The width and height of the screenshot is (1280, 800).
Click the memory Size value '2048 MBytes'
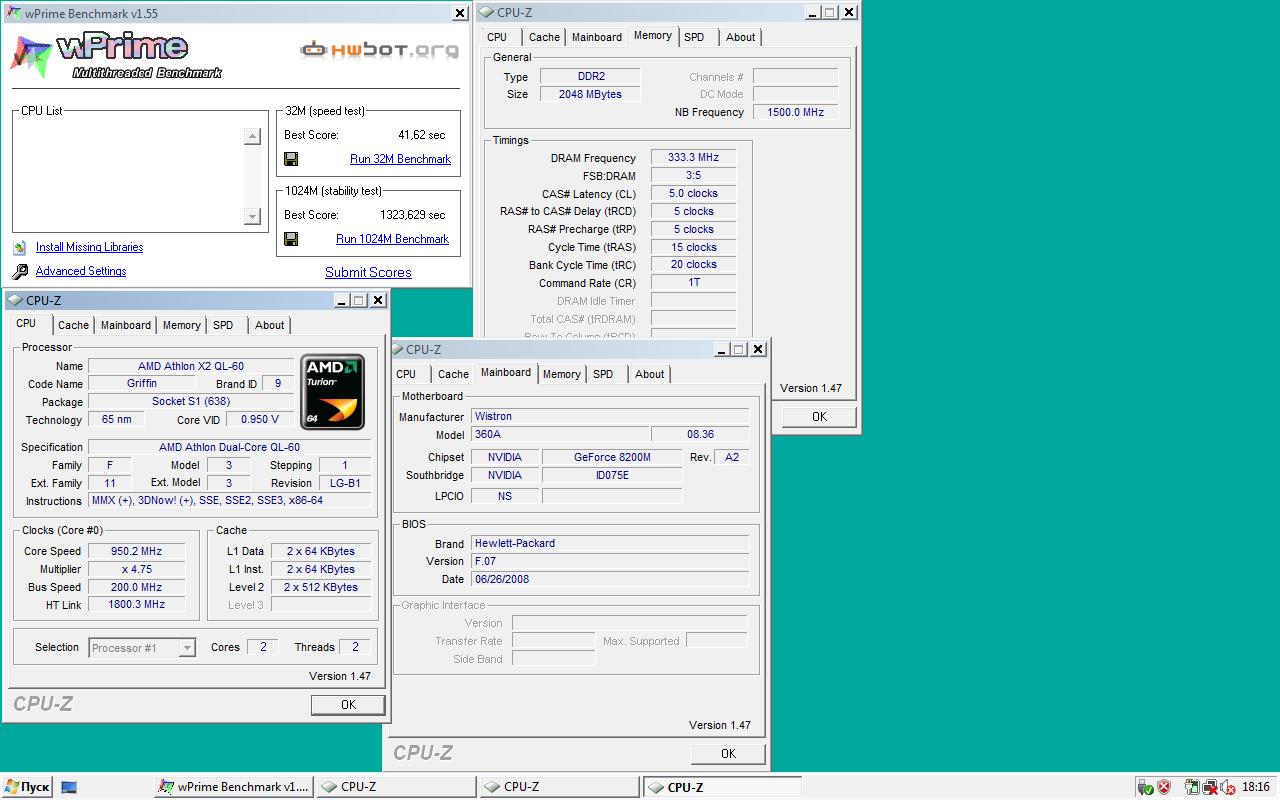pos(590,94)
